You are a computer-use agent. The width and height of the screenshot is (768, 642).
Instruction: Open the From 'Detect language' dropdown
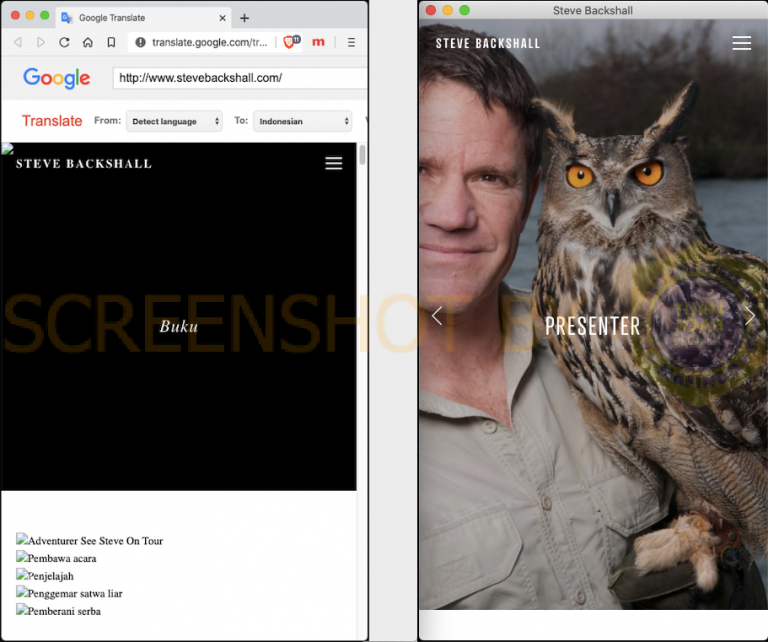coord(174,121)
